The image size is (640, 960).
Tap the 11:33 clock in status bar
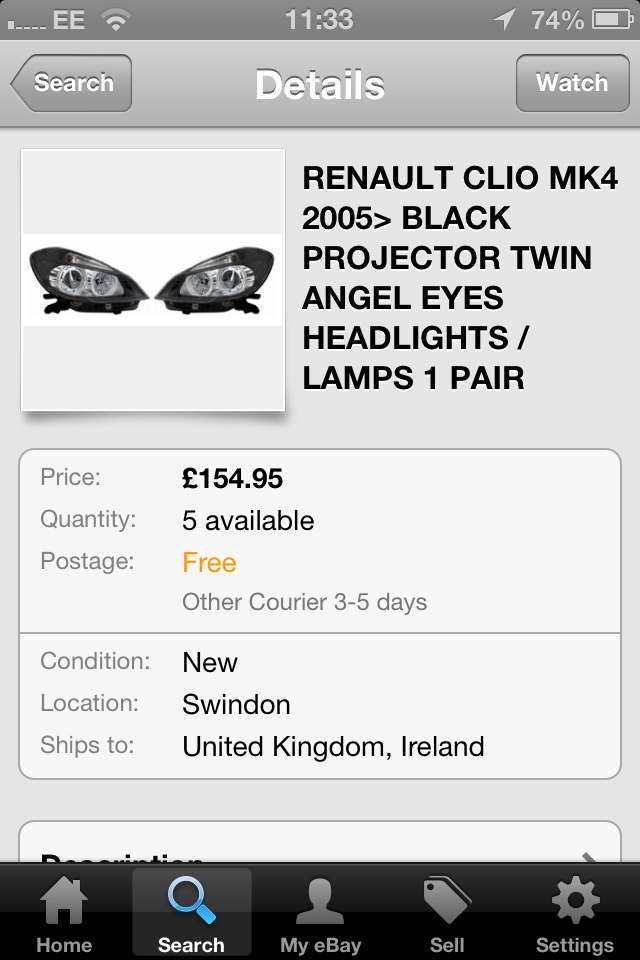319,19
